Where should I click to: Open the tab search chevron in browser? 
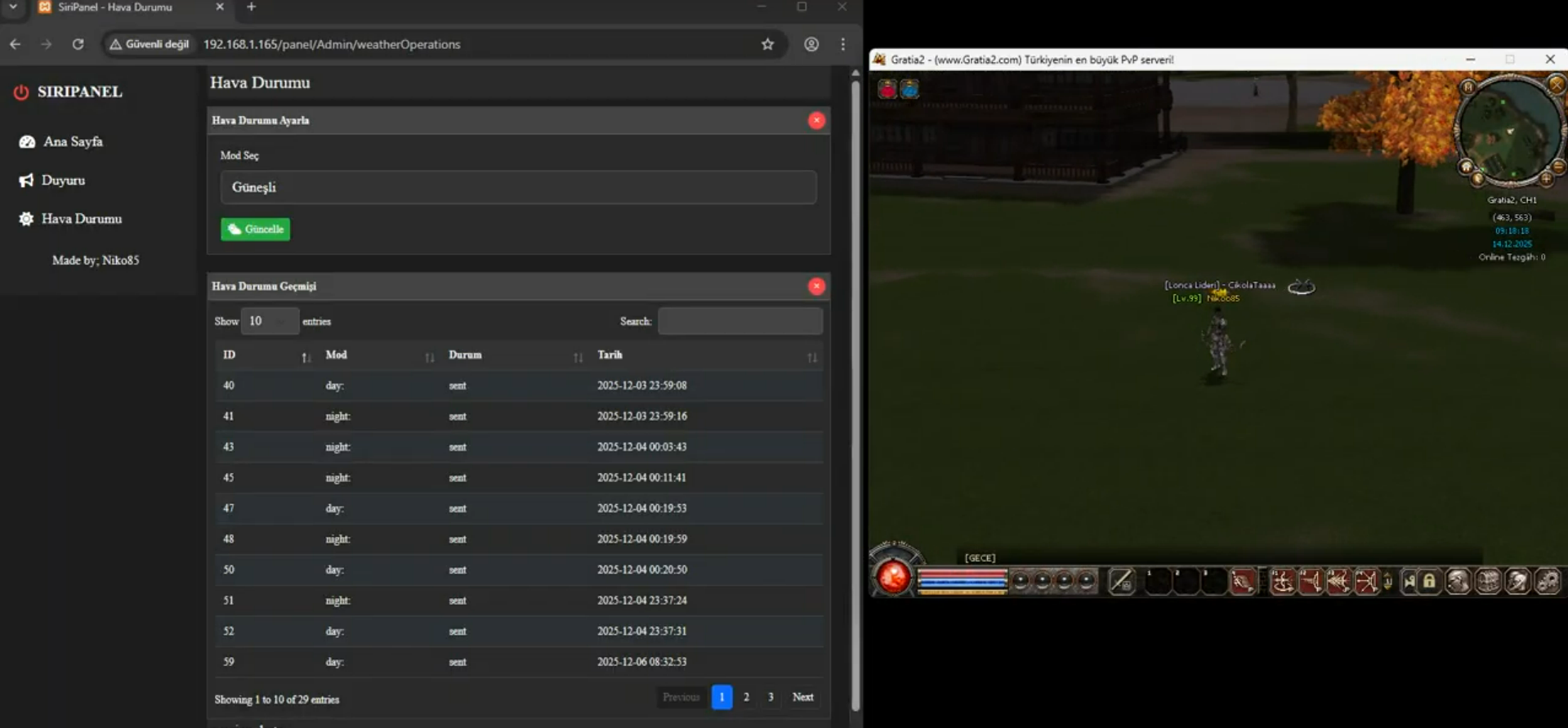coord(13,7)
